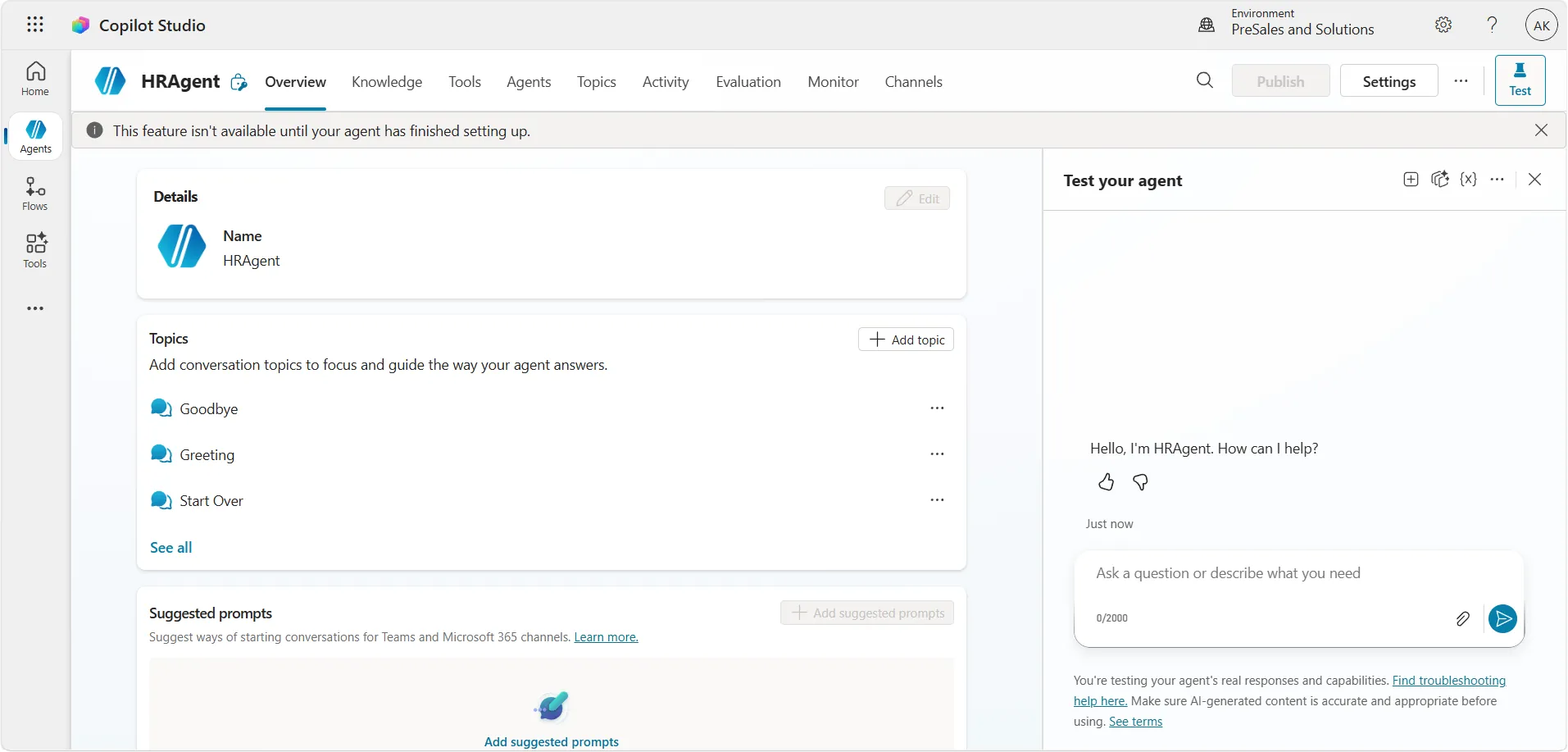1568x752 pixels.
Task: Go to Home in the sidebar
Action: (35, 79)
